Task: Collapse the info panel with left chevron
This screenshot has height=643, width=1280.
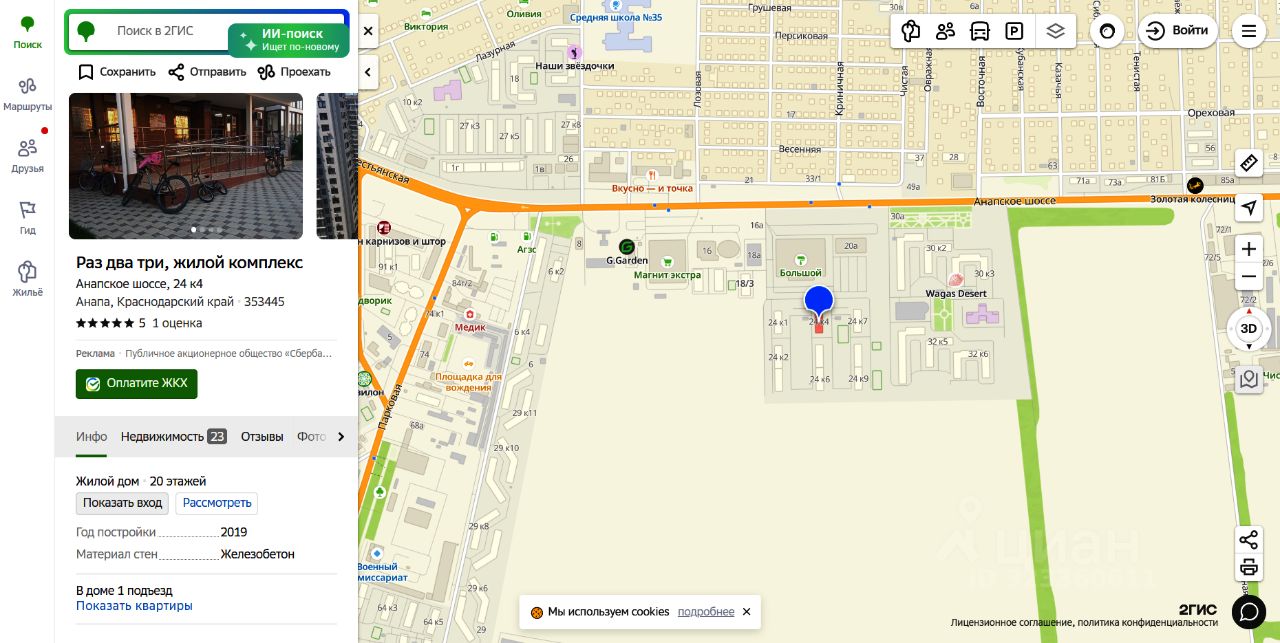Action: point(368,72)
